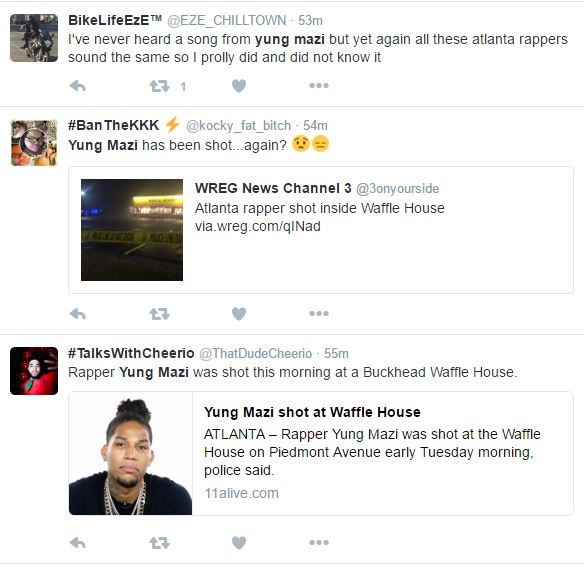
Task: Open more options on #BanTheKKK's tweet
Action: [x=319, y=314]
